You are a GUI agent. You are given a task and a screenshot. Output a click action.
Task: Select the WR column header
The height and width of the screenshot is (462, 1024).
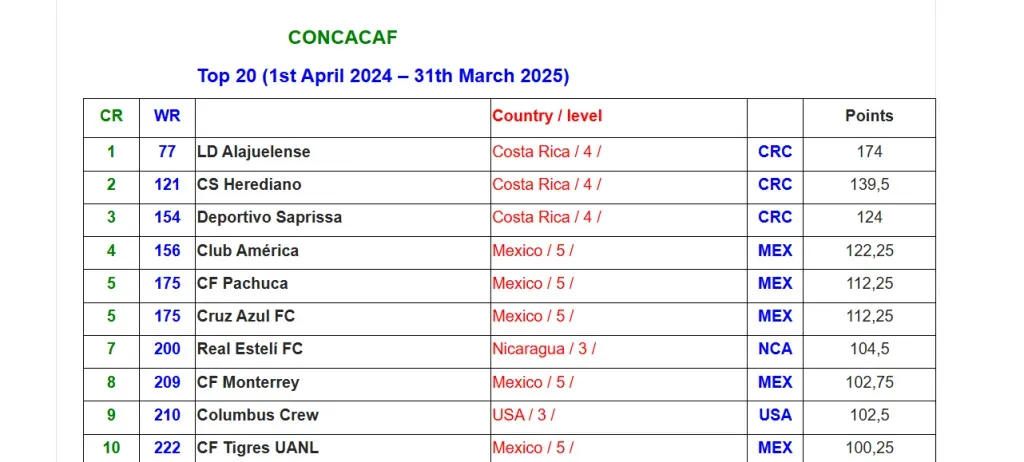pos(167,116)
